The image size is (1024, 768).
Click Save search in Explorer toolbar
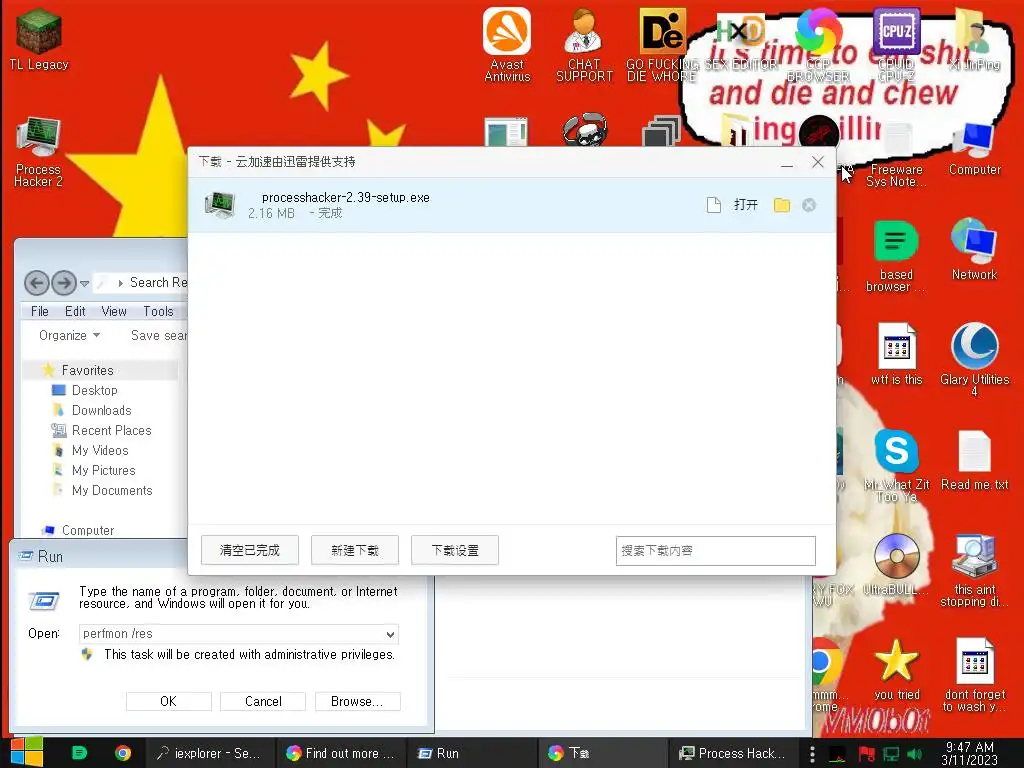[159, 336]
